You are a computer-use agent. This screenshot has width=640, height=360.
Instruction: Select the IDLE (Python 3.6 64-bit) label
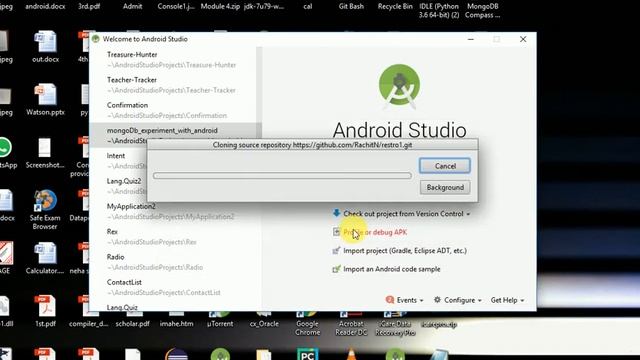[x=439, y=11]
